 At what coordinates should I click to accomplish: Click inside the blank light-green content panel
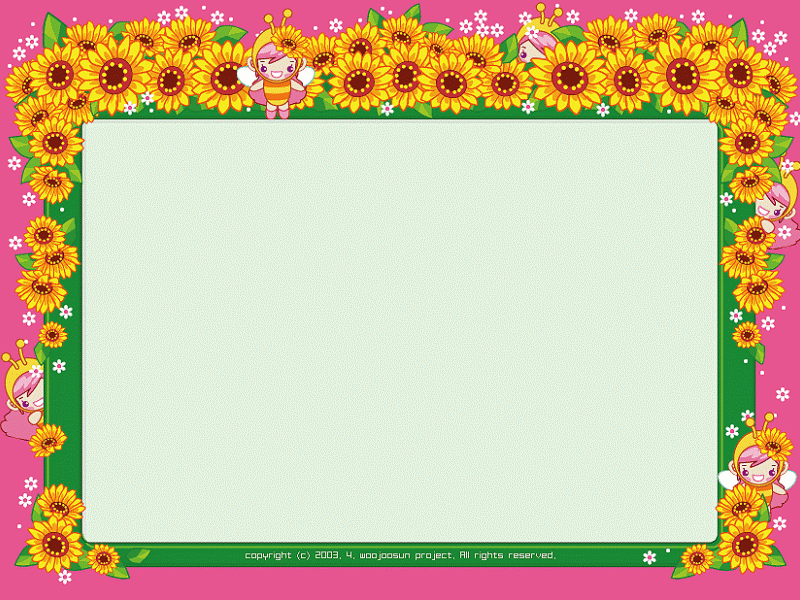pos(400,332)
